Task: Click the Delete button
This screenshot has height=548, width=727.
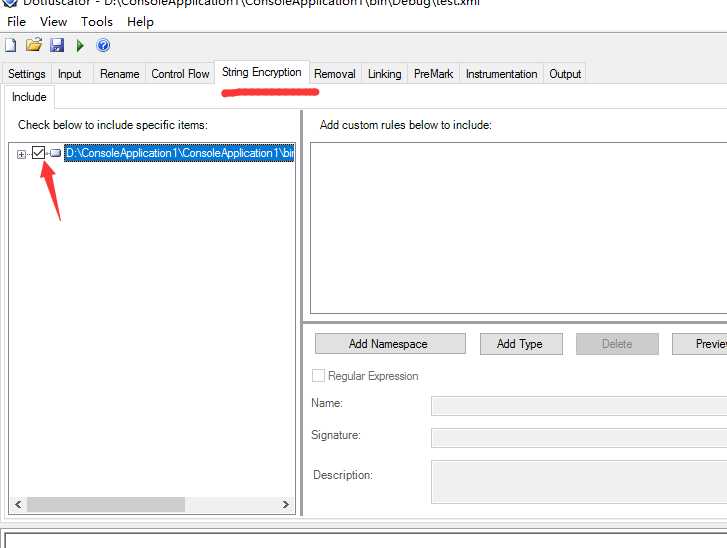Action: [617, 344]
